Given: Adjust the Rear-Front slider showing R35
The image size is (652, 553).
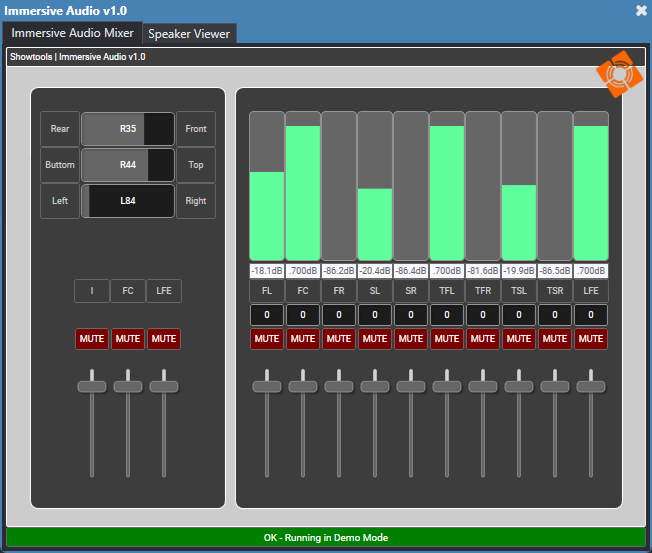Looking at the screenshot, I should tap(128, 129).
